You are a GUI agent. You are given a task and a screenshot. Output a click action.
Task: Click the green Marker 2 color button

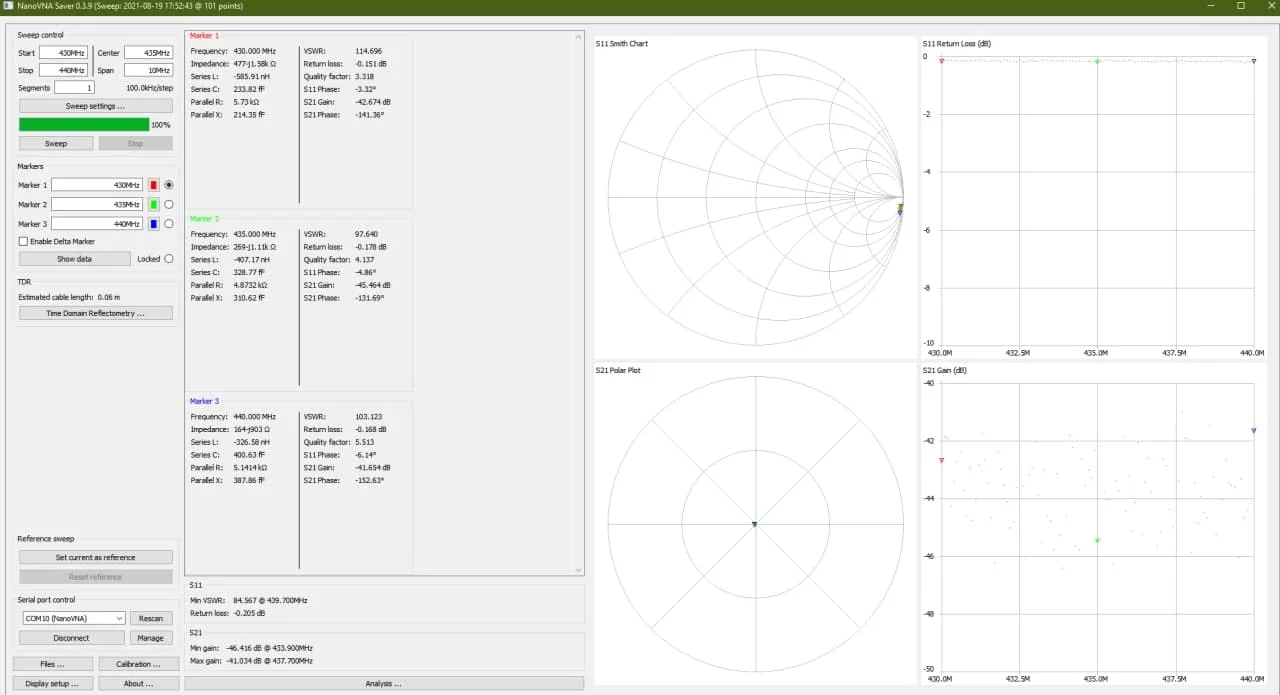(154, 205)
